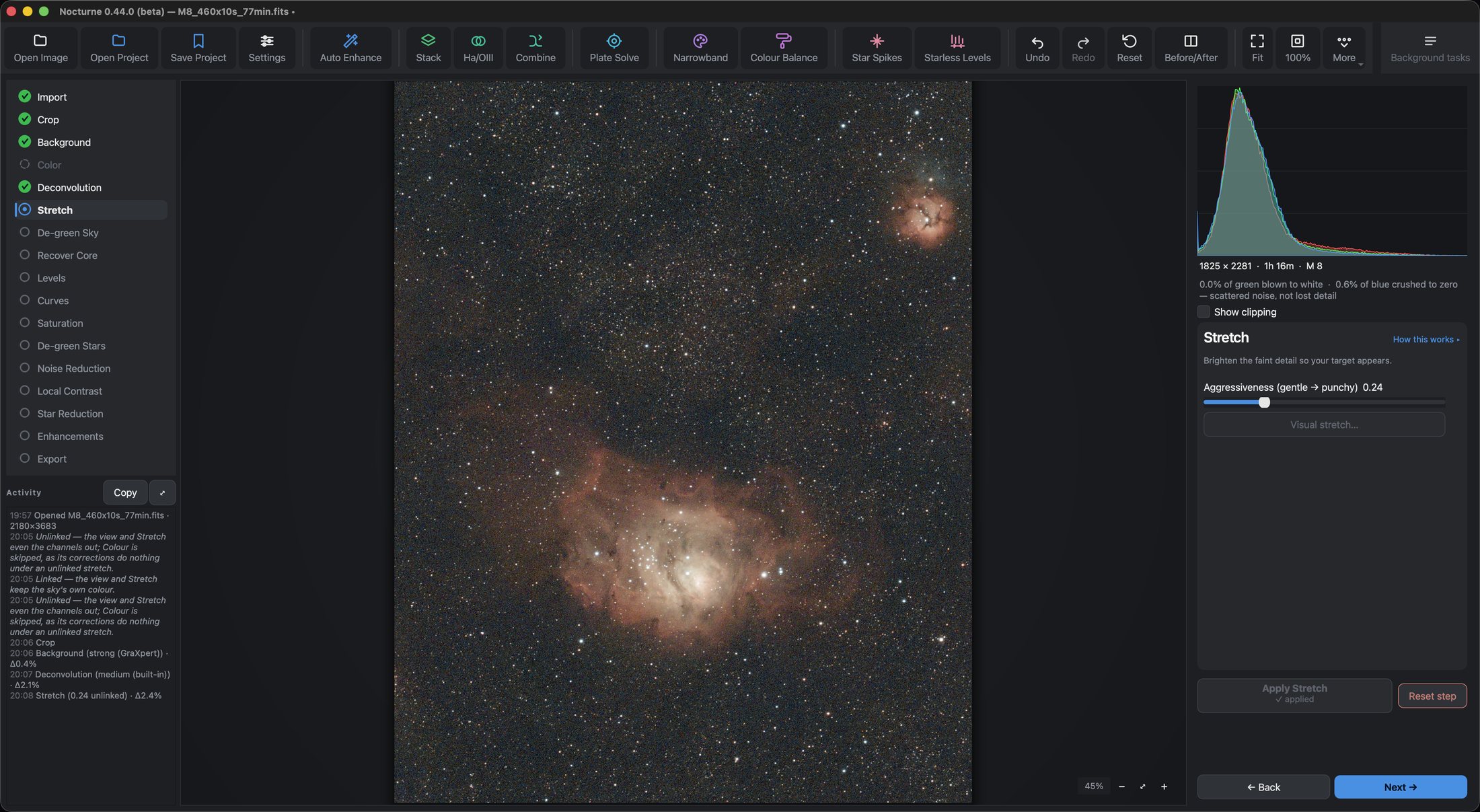Open the Visual stretch option
The image size is (1480, 812).
point(1324,425)
